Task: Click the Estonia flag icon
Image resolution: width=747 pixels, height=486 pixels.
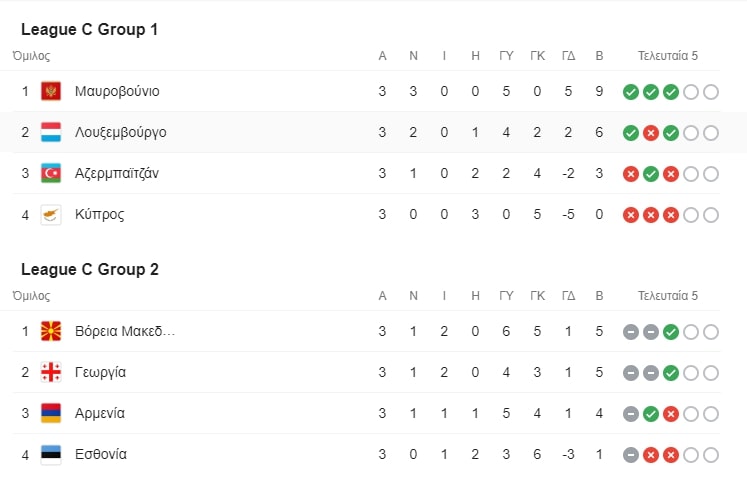Action: tap(51, 455)
